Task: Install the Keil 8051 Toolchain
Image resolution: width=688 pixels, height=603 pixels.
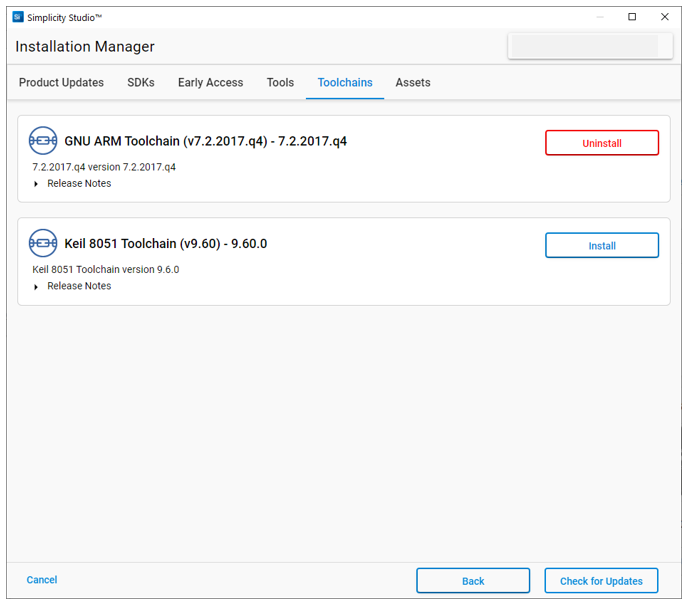Action: coord(601,245)
